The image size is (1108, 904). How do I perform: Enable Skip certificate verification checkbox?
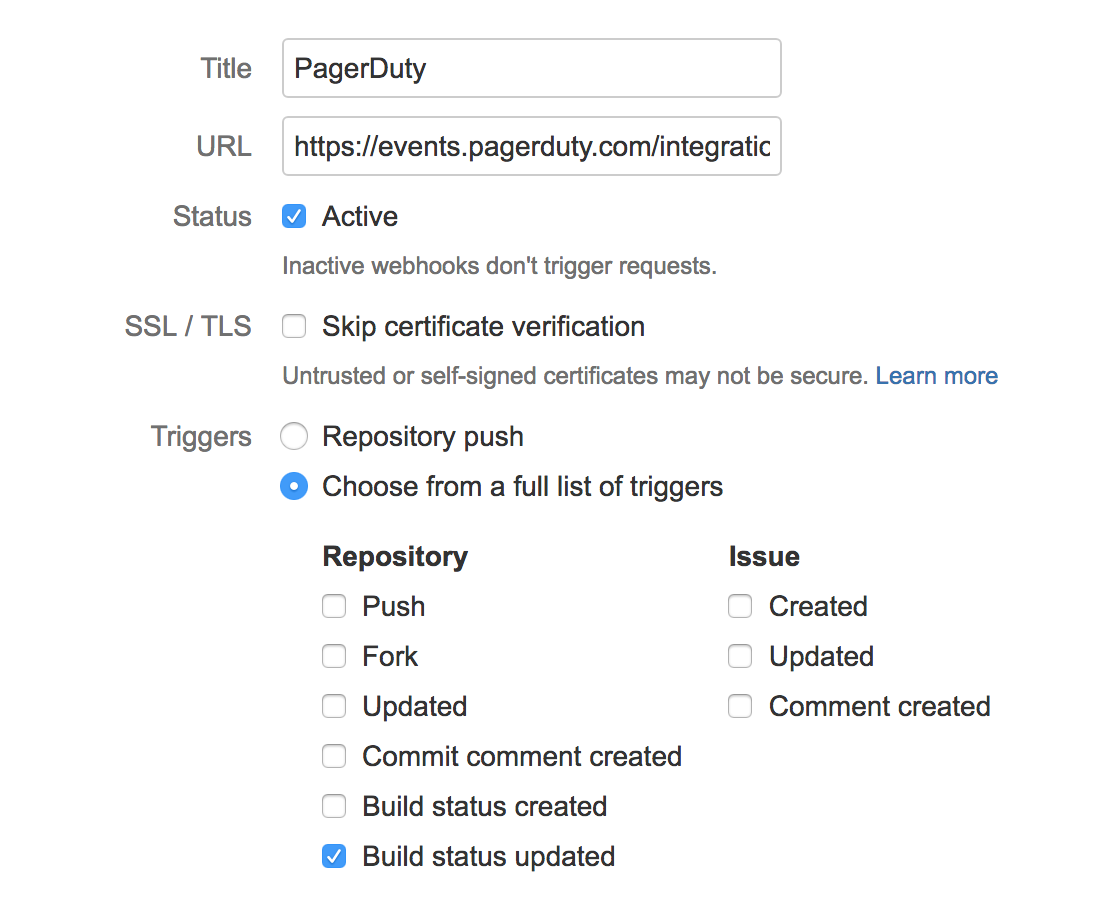pyautogui.click(x=294, y=327)
